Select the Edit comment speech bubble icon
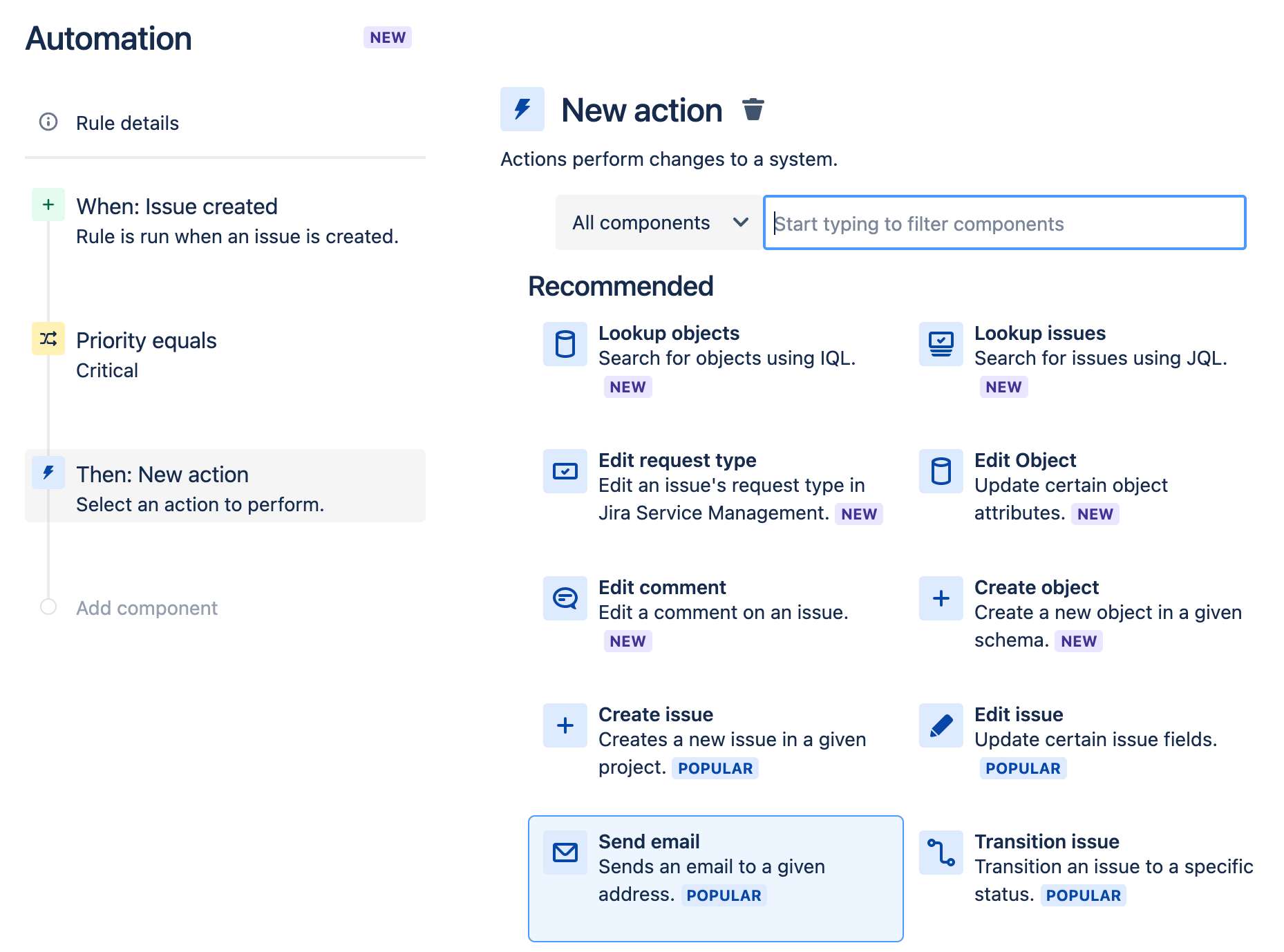The height and width of the screenshot is (952, 1284). coord(565,598)
